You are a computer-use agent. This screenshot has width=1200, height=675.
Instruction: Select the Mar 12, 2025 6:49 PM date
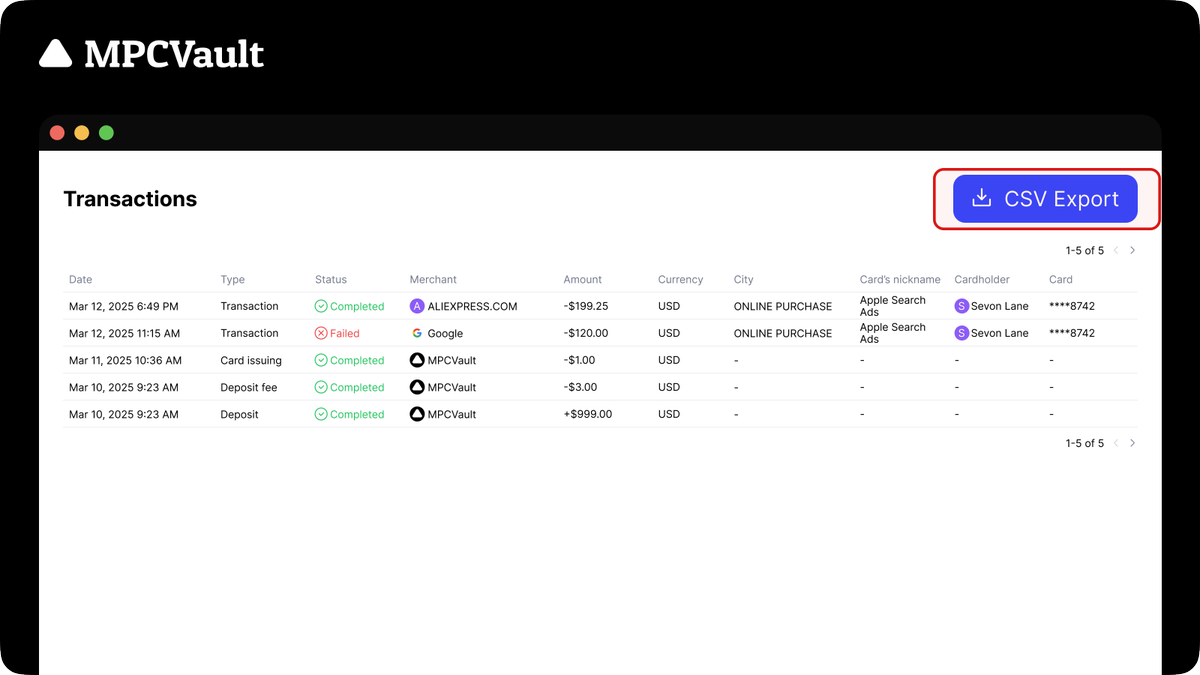tap(124, 306)
